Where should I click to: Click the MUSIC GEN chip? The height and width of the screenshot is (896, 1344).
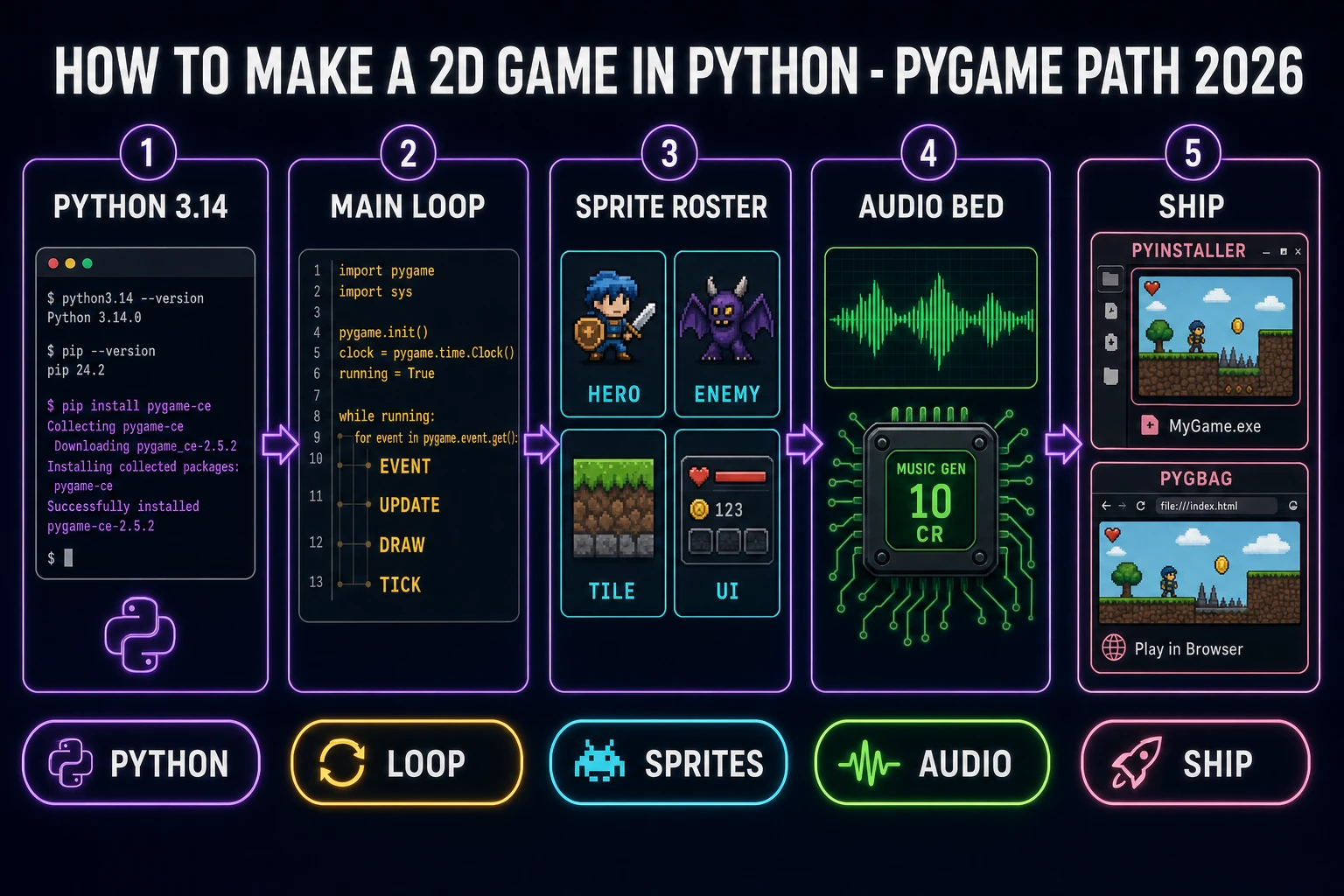pos(930,500)
